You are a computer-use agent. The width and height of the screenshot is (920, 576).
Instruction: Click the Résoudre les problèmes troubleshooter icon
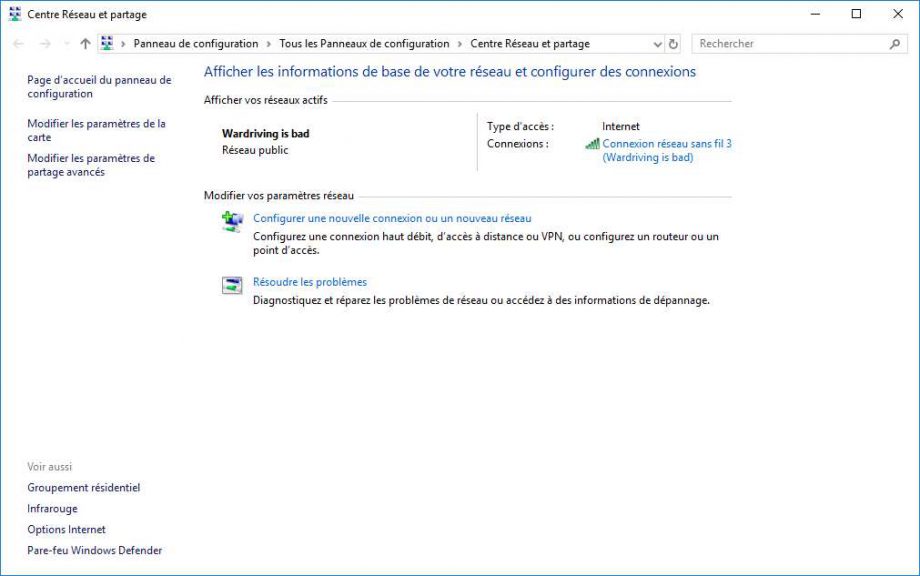pyautogui.click(x=232, y=286)
